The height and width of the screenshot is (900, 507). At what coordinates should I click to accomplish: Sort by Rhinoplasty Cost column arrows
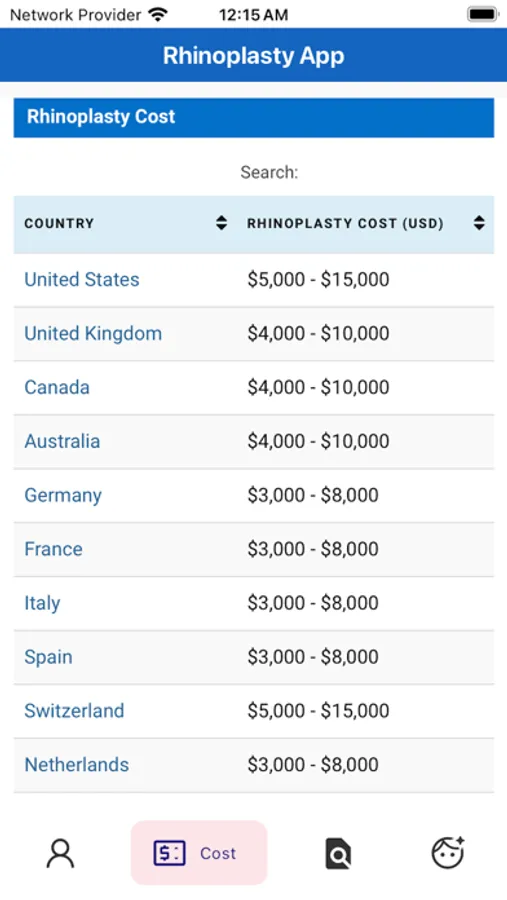coord(479,223)
